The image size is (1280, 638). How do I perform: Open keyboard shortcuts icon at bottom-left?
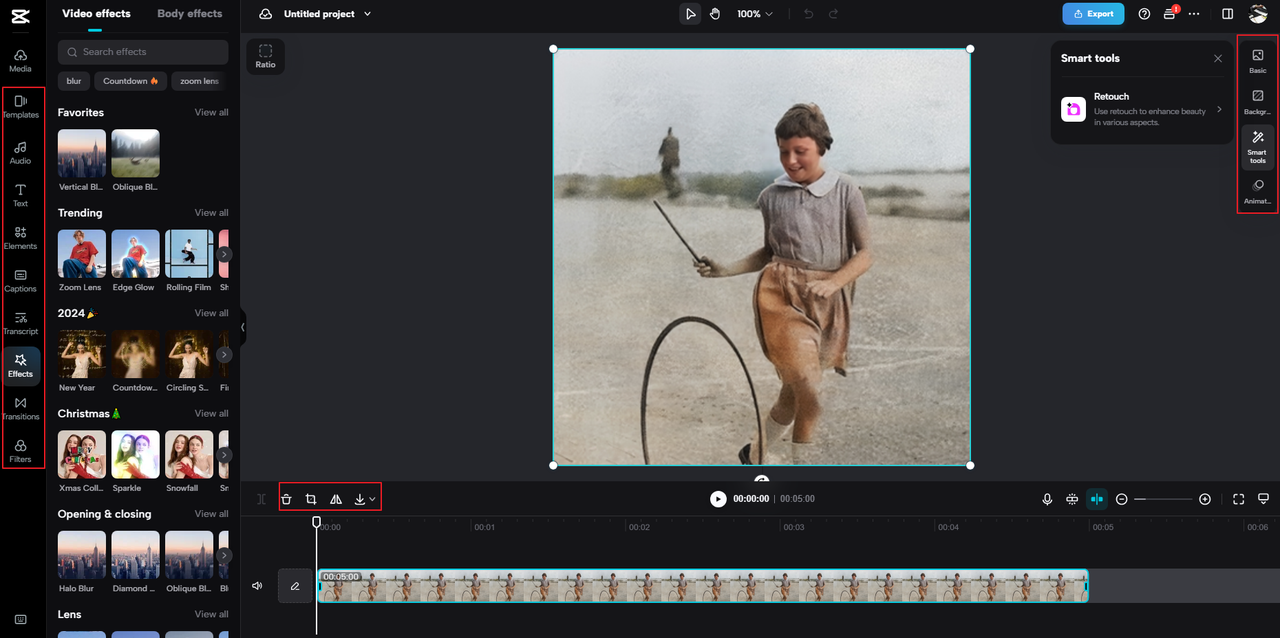20,619
